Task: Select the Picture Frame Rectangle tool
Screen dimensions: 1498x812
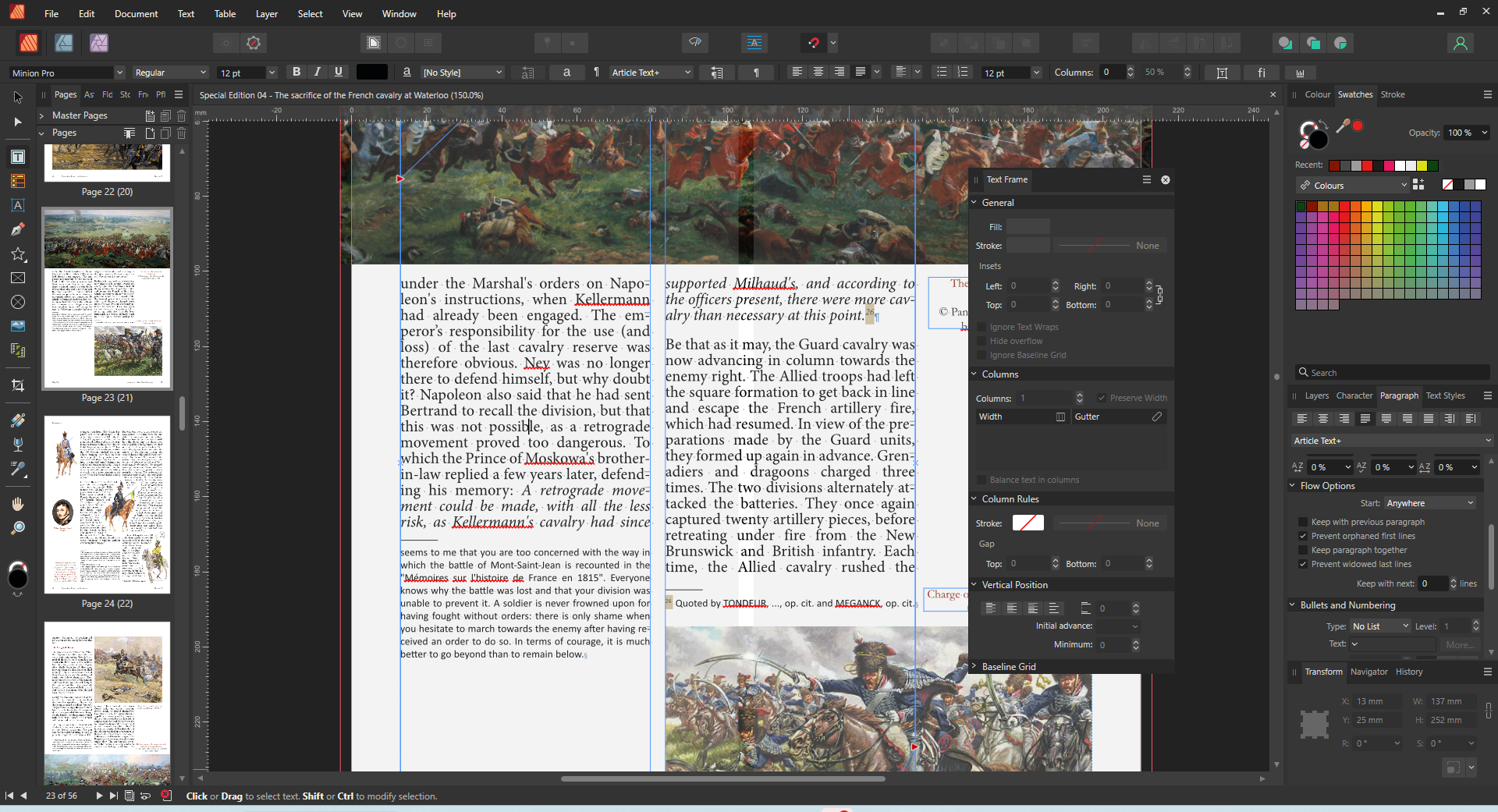Action: pos(18,278)
